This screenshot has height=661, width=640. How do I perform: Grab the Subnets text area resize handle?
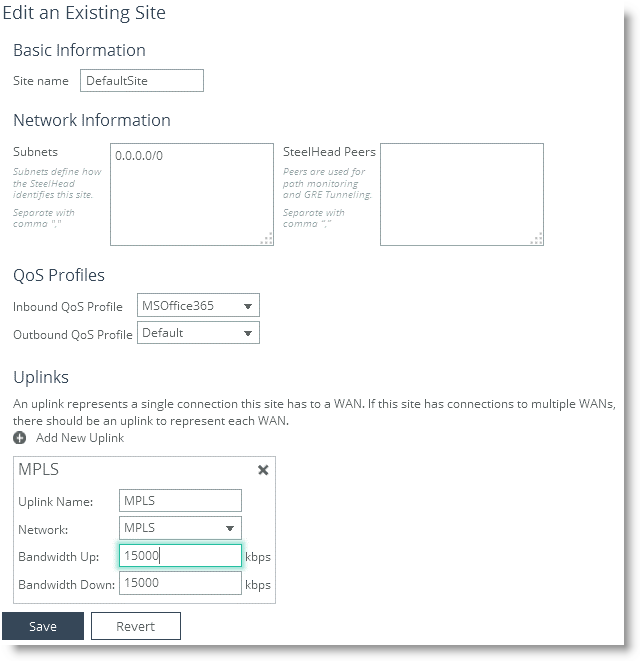[266, 238]
